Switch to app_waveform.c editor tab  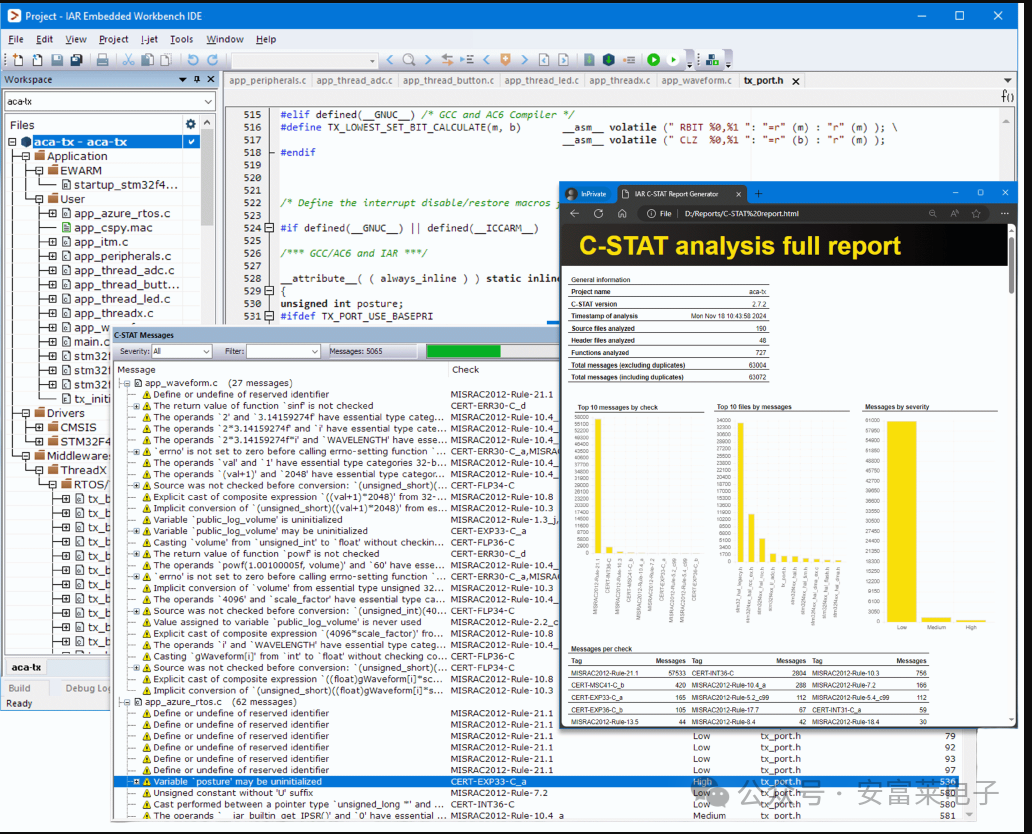pos(696,80)
